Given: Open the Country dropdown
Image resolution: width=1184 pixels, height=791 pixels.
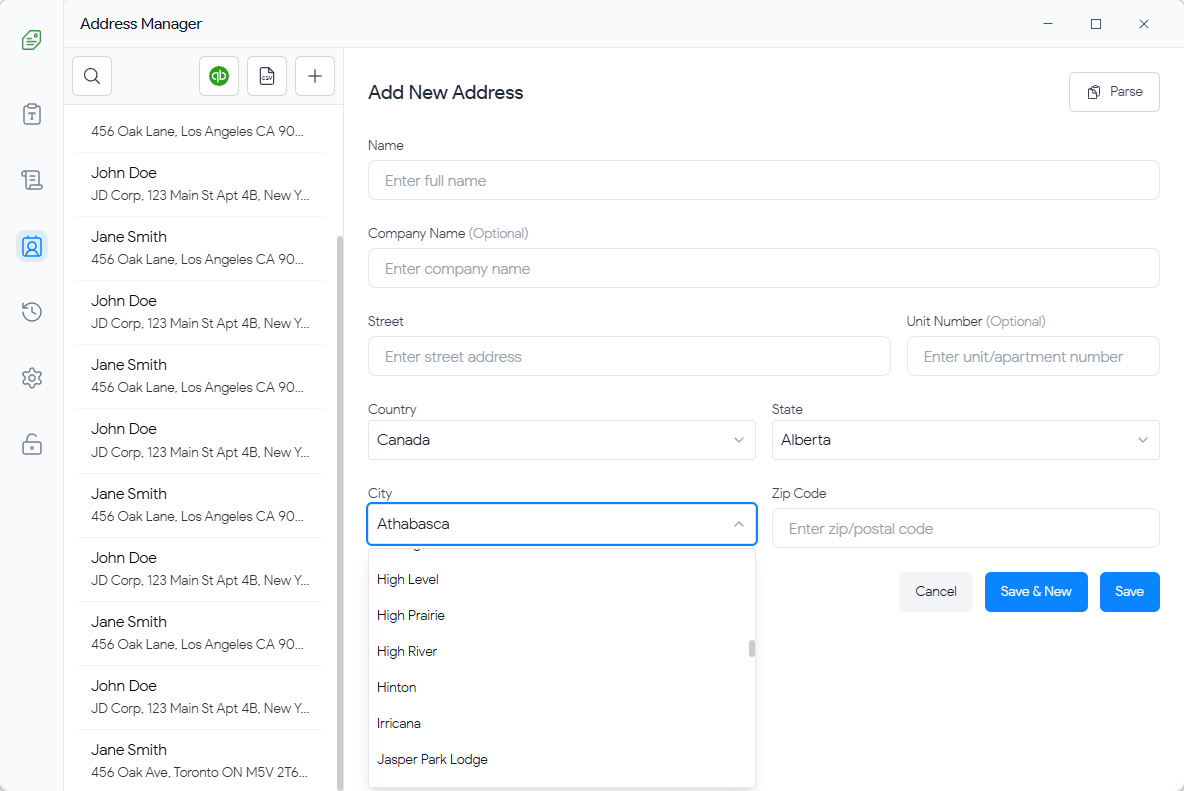Looking at the screenshot, I should pos(562,440).
